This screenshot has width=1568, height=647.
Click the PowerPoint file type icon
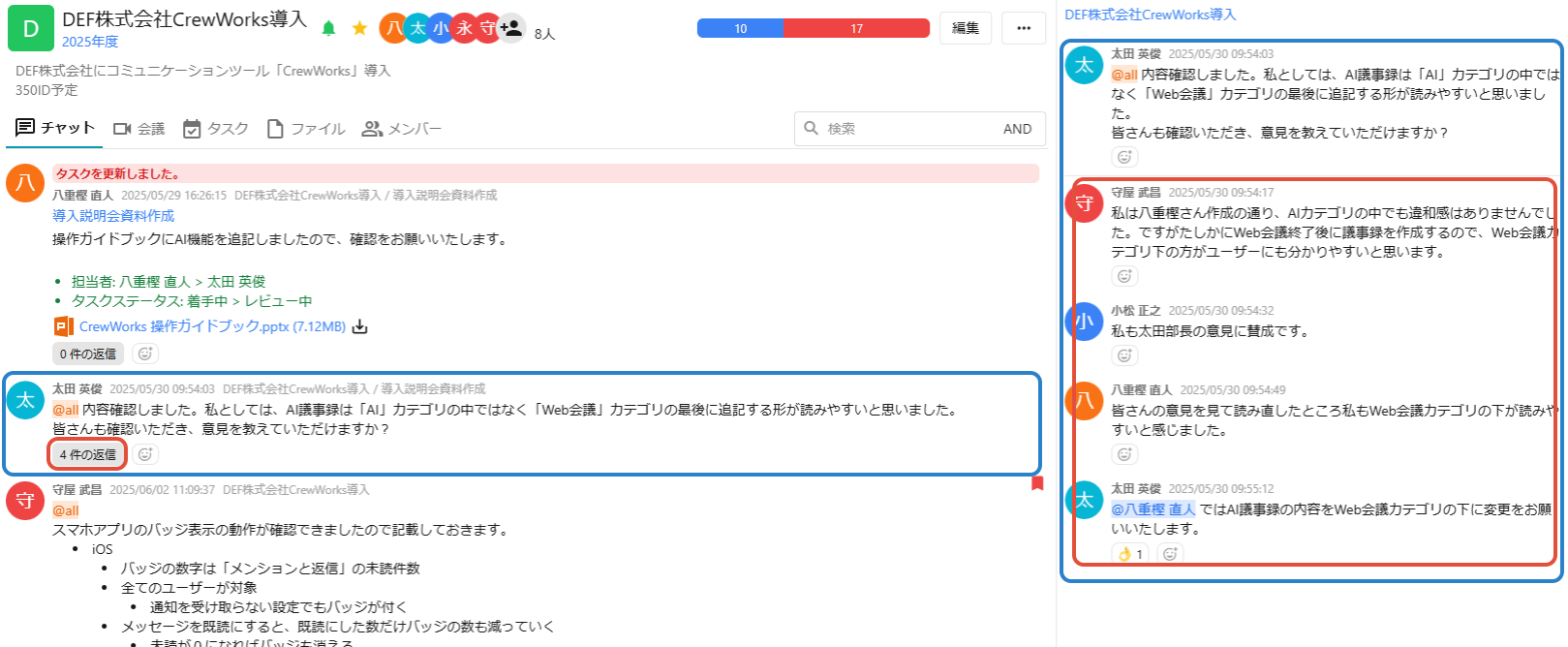point(63,326)
